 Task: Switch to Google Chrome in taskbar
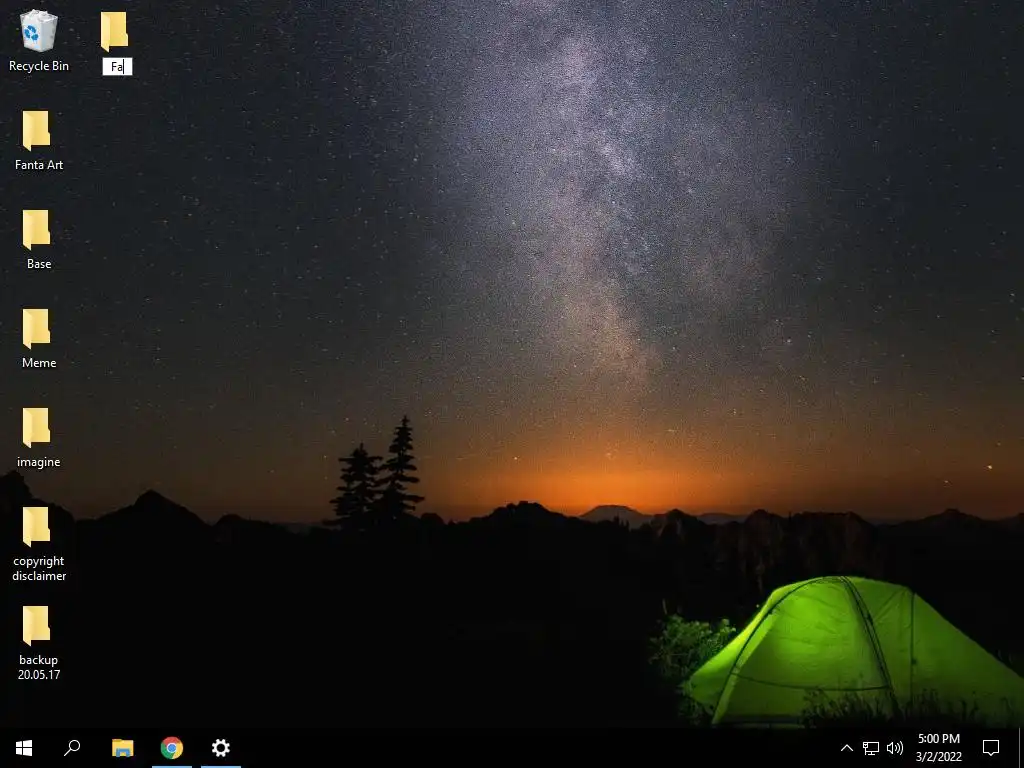172,748
